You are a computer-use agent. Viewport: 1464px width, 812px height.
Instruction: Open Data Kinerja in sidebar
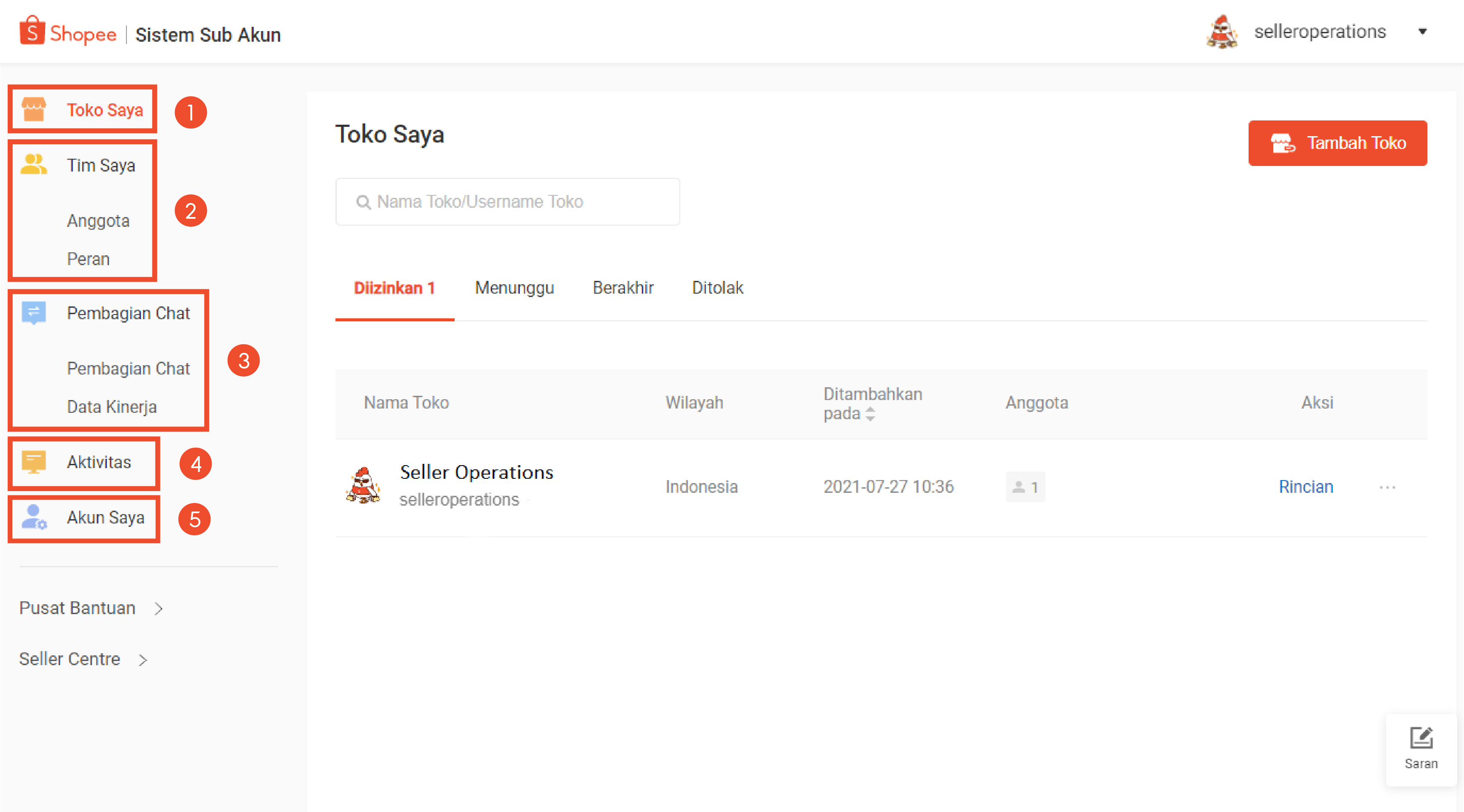pyautogui.click(x=112, y=407)
